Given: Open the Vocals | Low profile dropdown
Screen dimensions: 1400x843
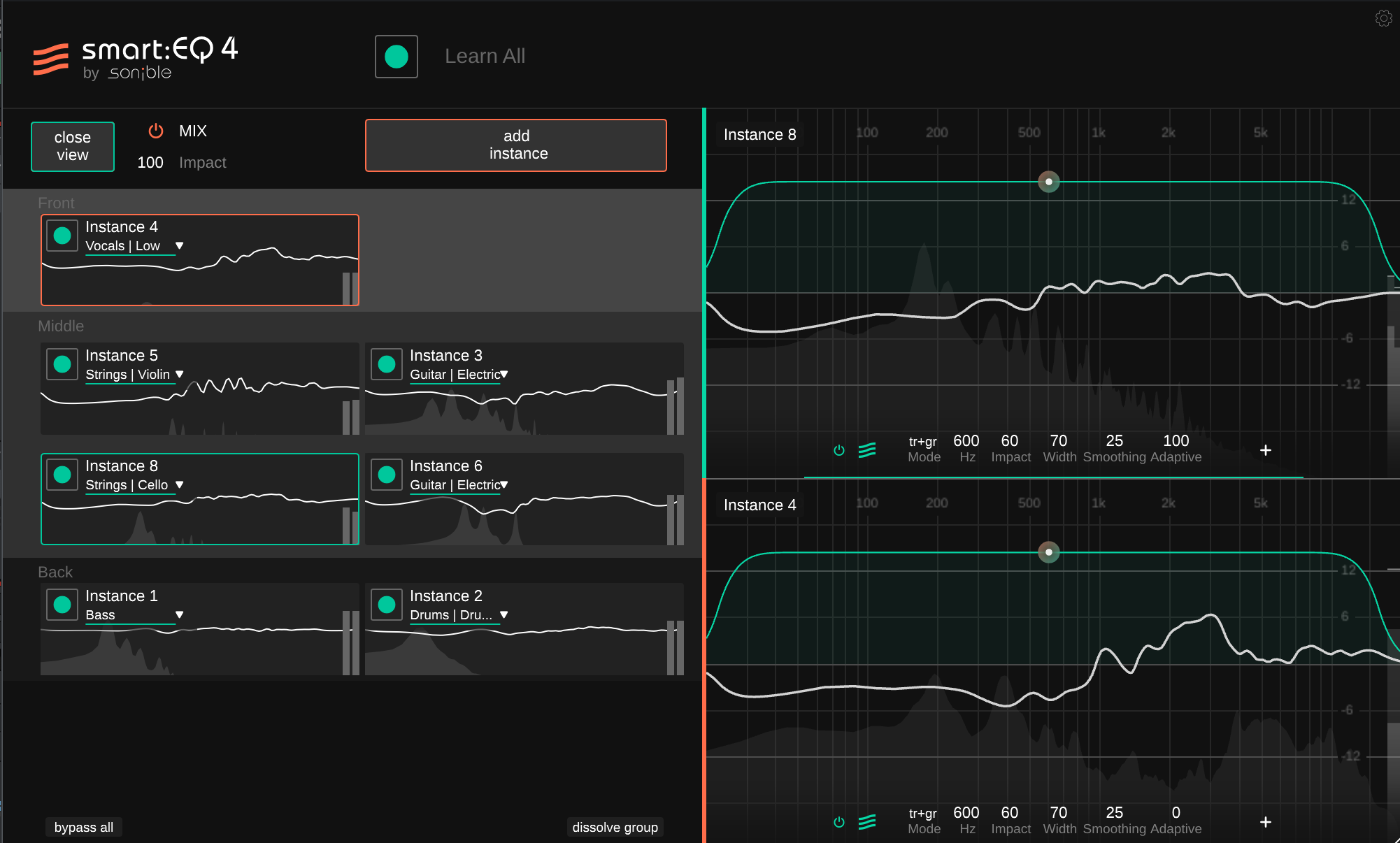Looking at the screenshot, I should [180, 246].
